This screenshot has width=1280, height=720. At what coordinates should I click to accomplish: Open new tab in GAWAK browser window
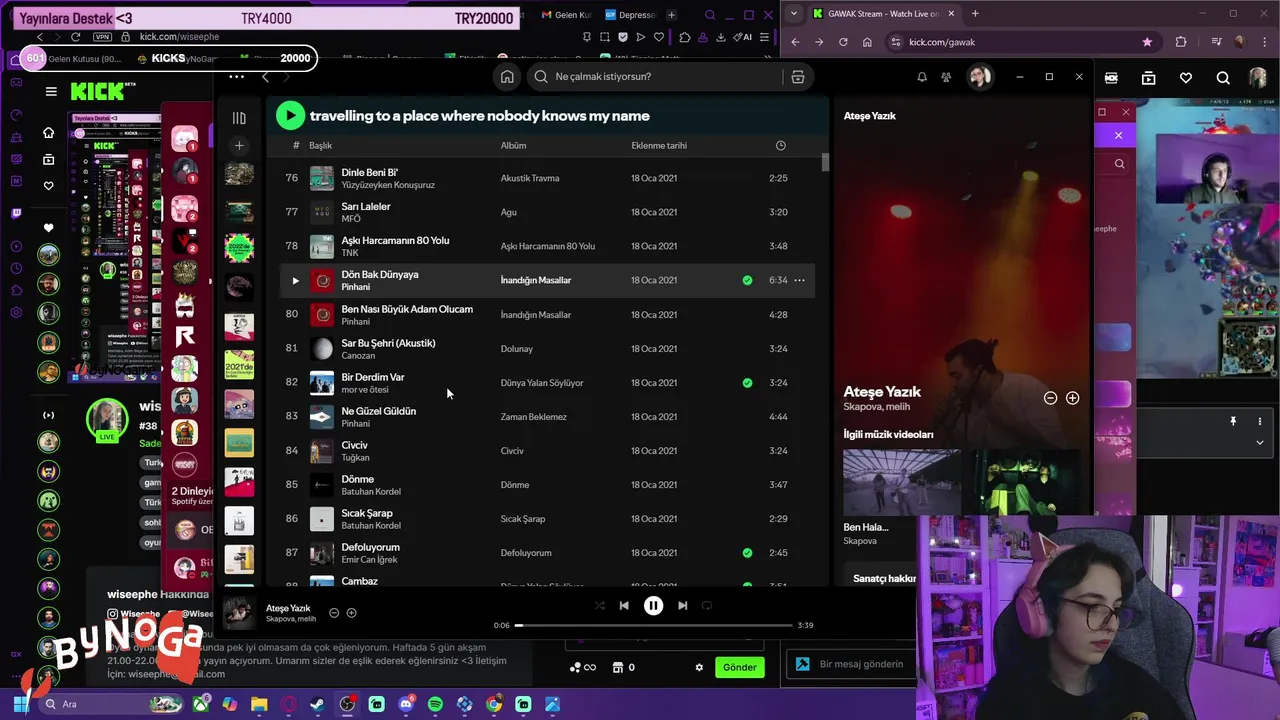coord(975,13)
